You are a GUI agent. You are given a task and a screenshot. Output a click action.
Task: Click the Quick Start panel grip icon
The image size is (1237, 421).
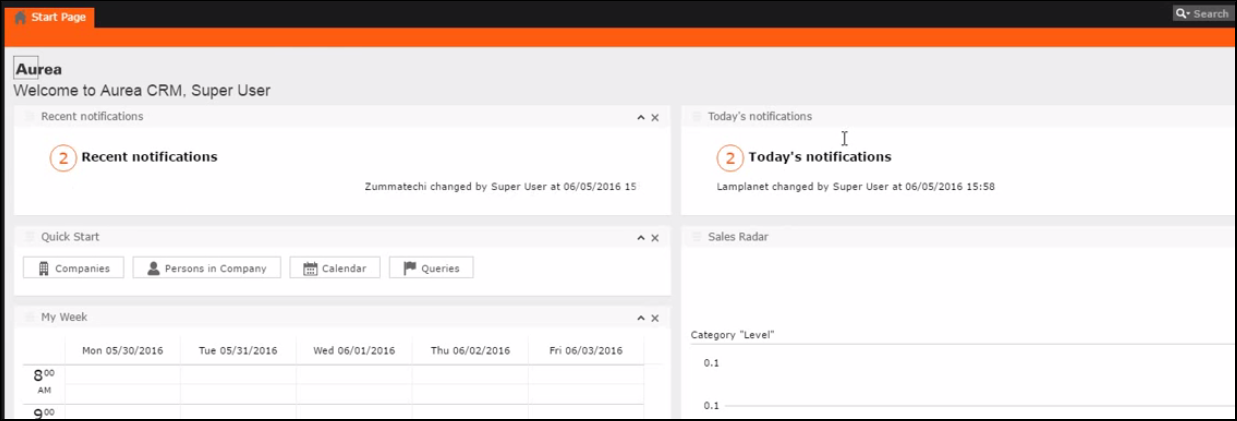(29, 237)
